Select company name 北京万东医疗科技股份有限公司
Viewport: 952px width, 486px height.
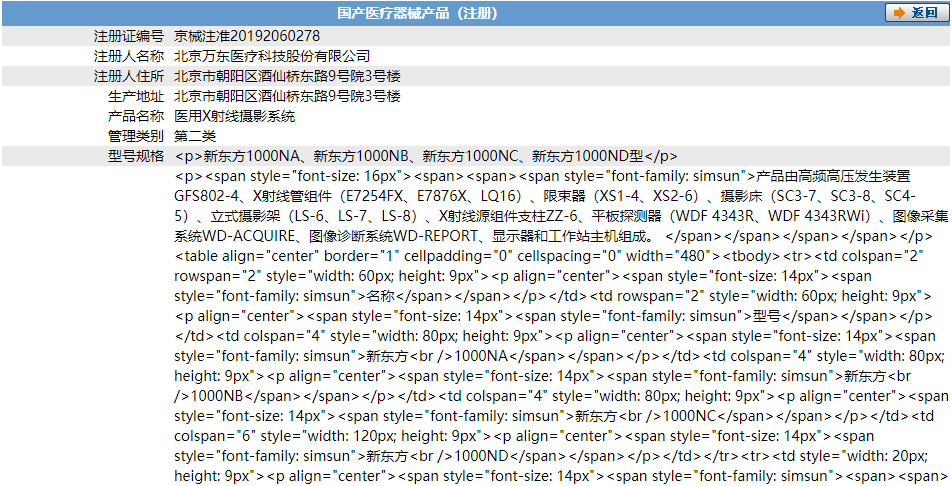click(x=272, y=56)
